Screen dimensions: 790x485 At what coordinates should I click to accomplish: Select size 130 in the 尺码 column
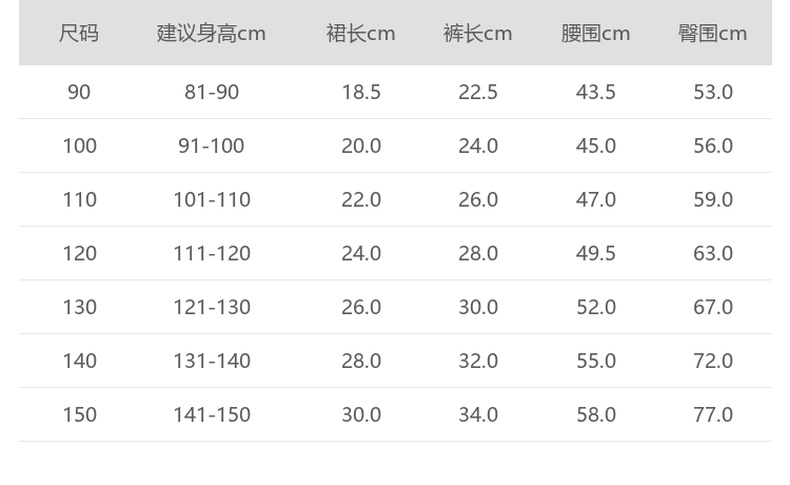(79, 307)
